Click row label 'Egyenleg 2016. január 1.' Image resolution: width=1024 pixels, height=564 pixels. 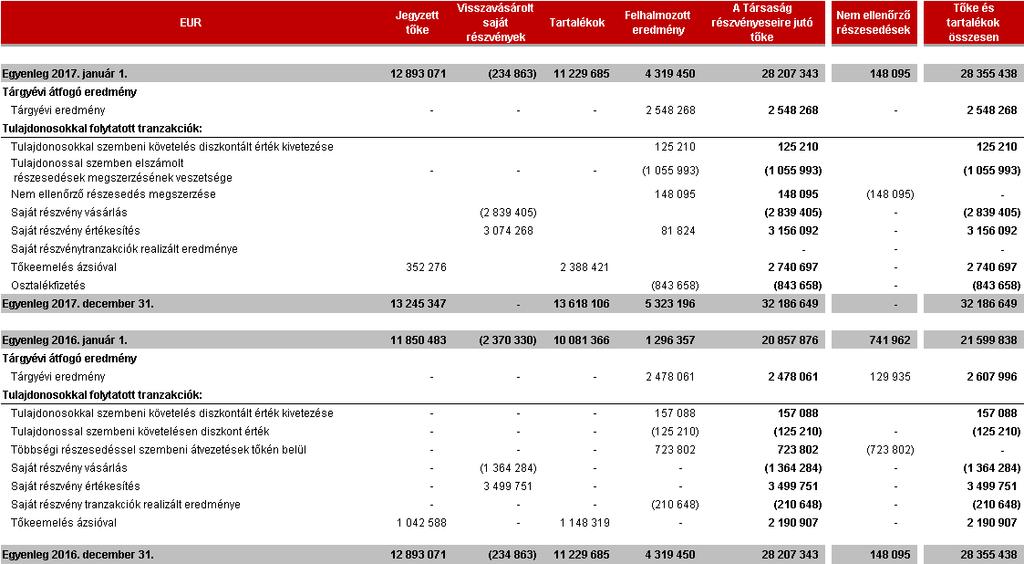point(64,340)
